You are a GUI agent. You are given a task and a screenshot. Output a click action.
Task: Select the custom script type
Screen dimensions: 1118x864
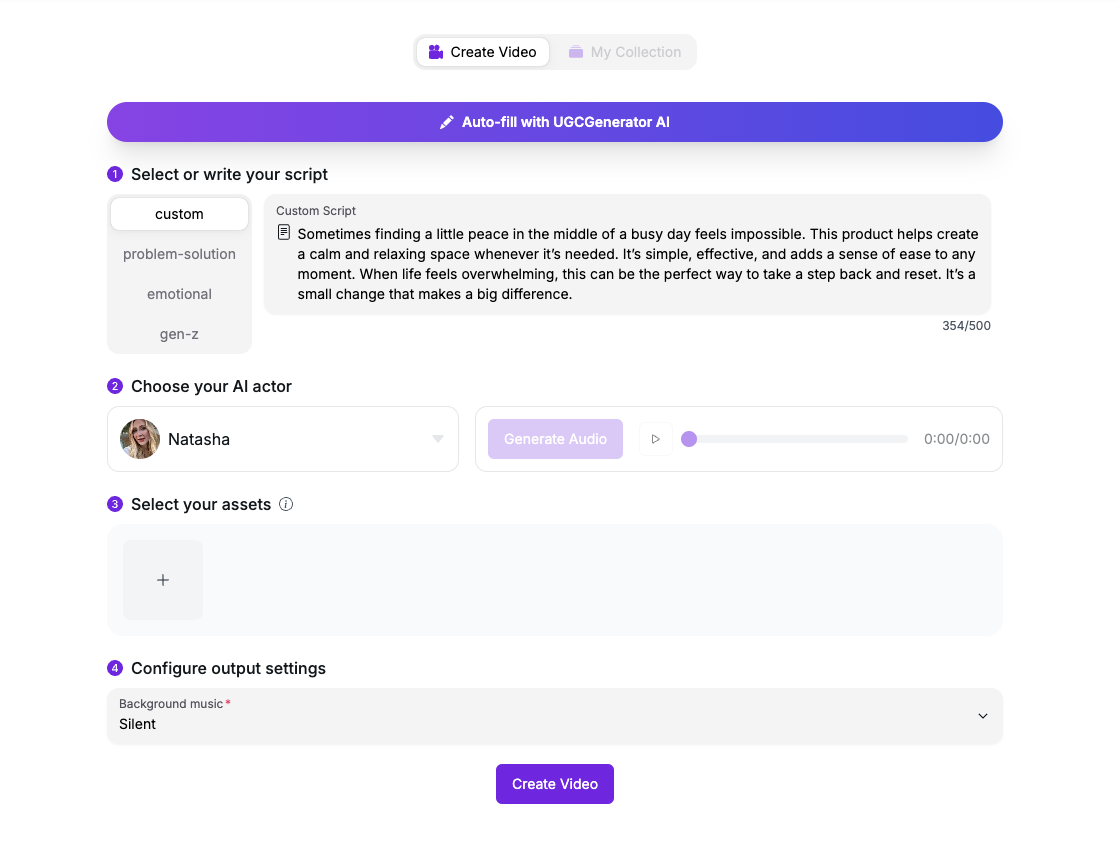tap(179, 214)
